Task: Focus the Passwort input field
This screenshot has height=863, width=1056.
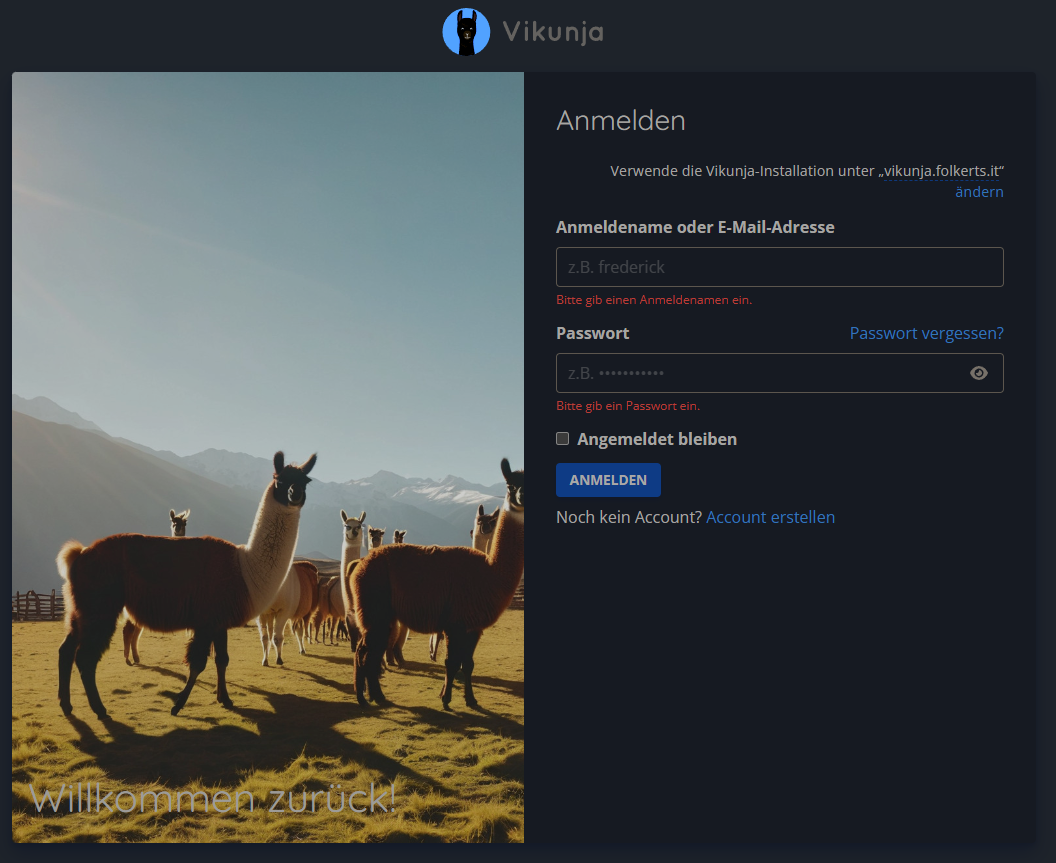Action: click(x=760, y=373)
